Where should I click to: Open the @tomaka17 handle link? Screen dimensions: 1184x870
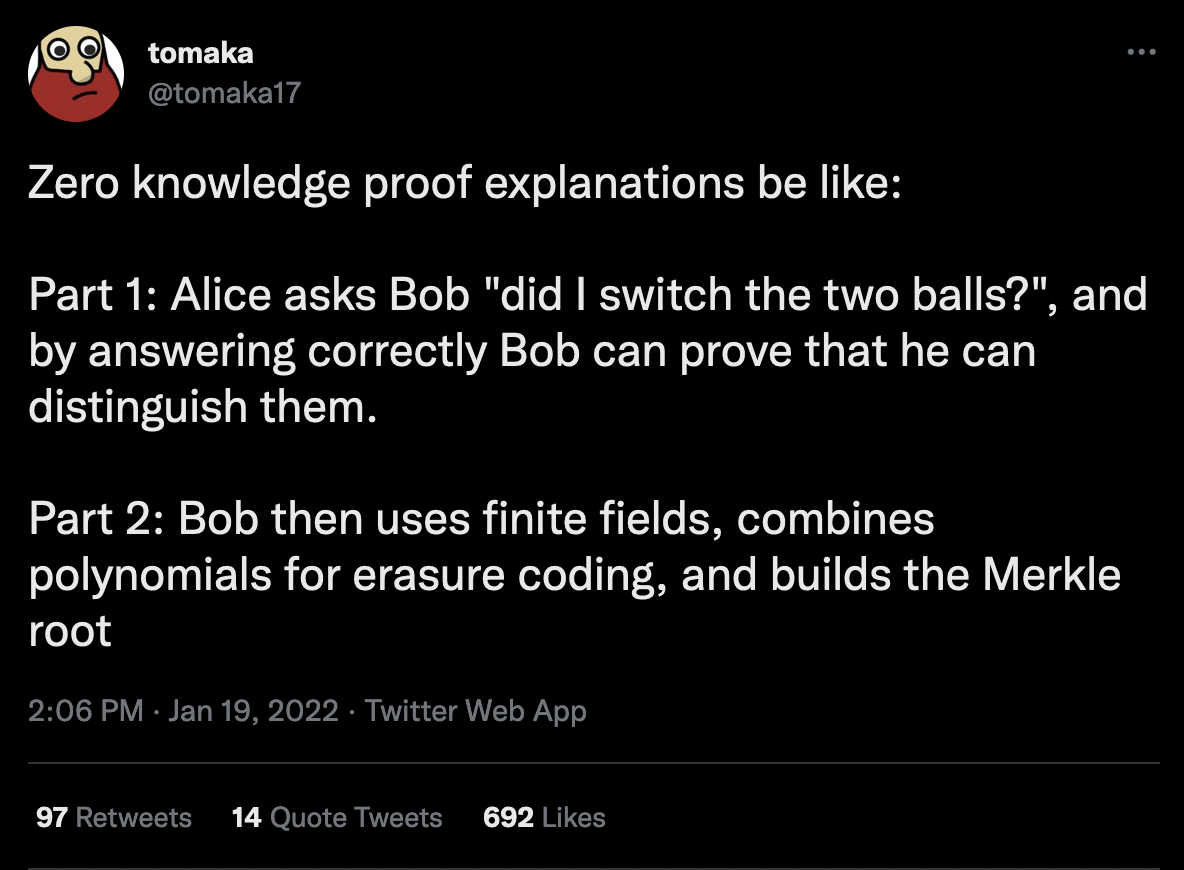tap(224, 93)
